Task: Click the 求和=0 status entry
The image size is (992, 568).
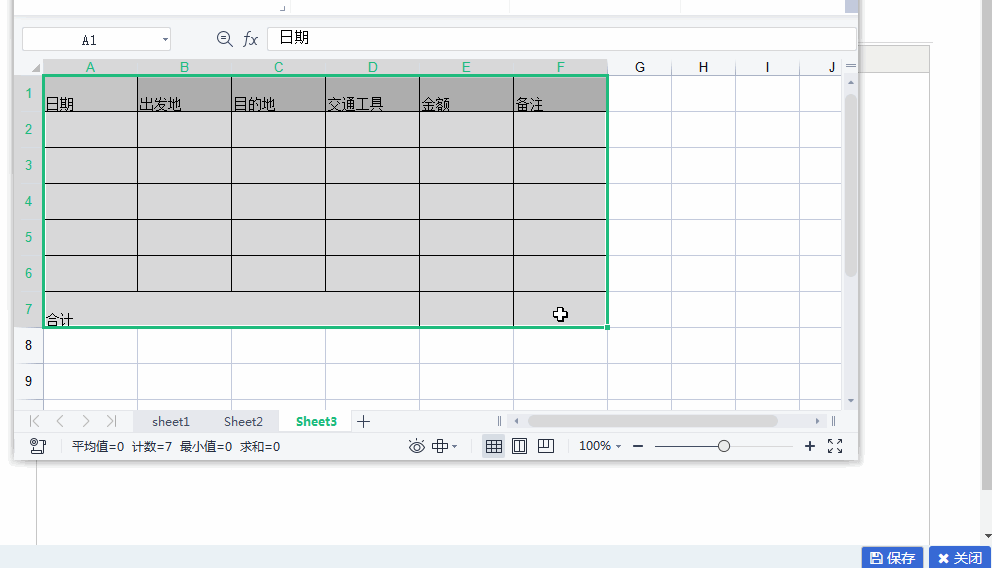Action: tap(260, 447)
